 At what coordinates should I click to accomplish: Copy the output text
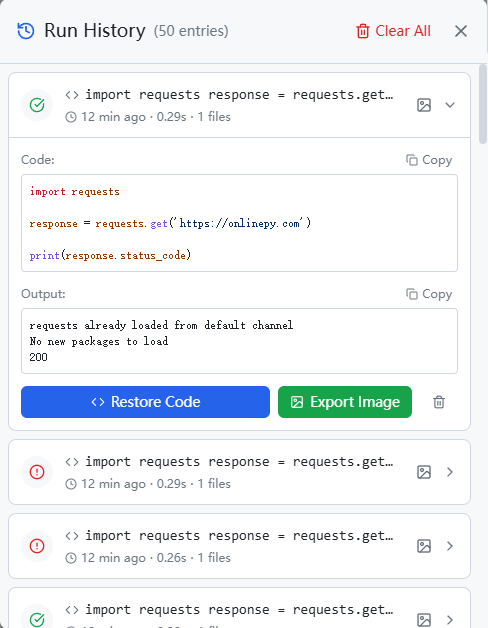[x=429, y=294]
